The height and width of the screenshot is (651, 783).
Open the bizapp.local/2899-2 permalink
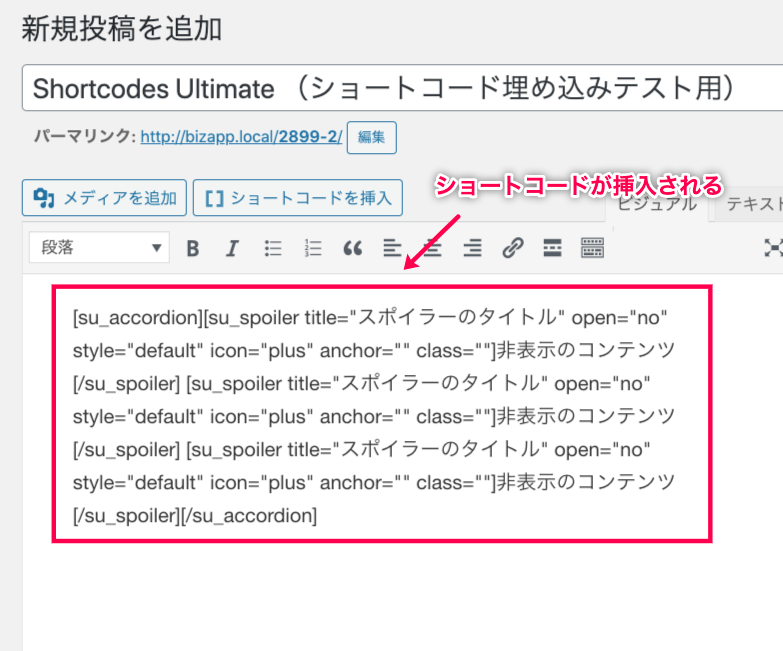(241, 136)
